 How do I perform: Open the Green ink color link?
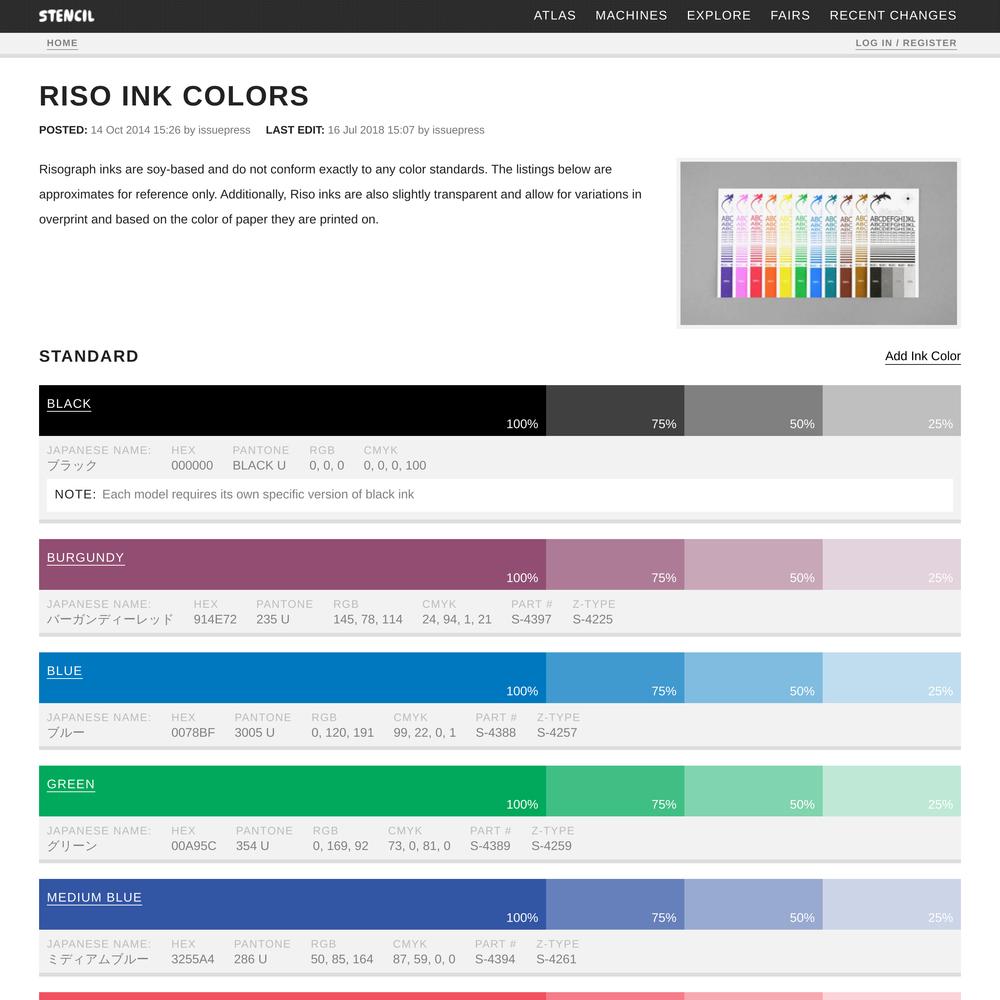71,784
